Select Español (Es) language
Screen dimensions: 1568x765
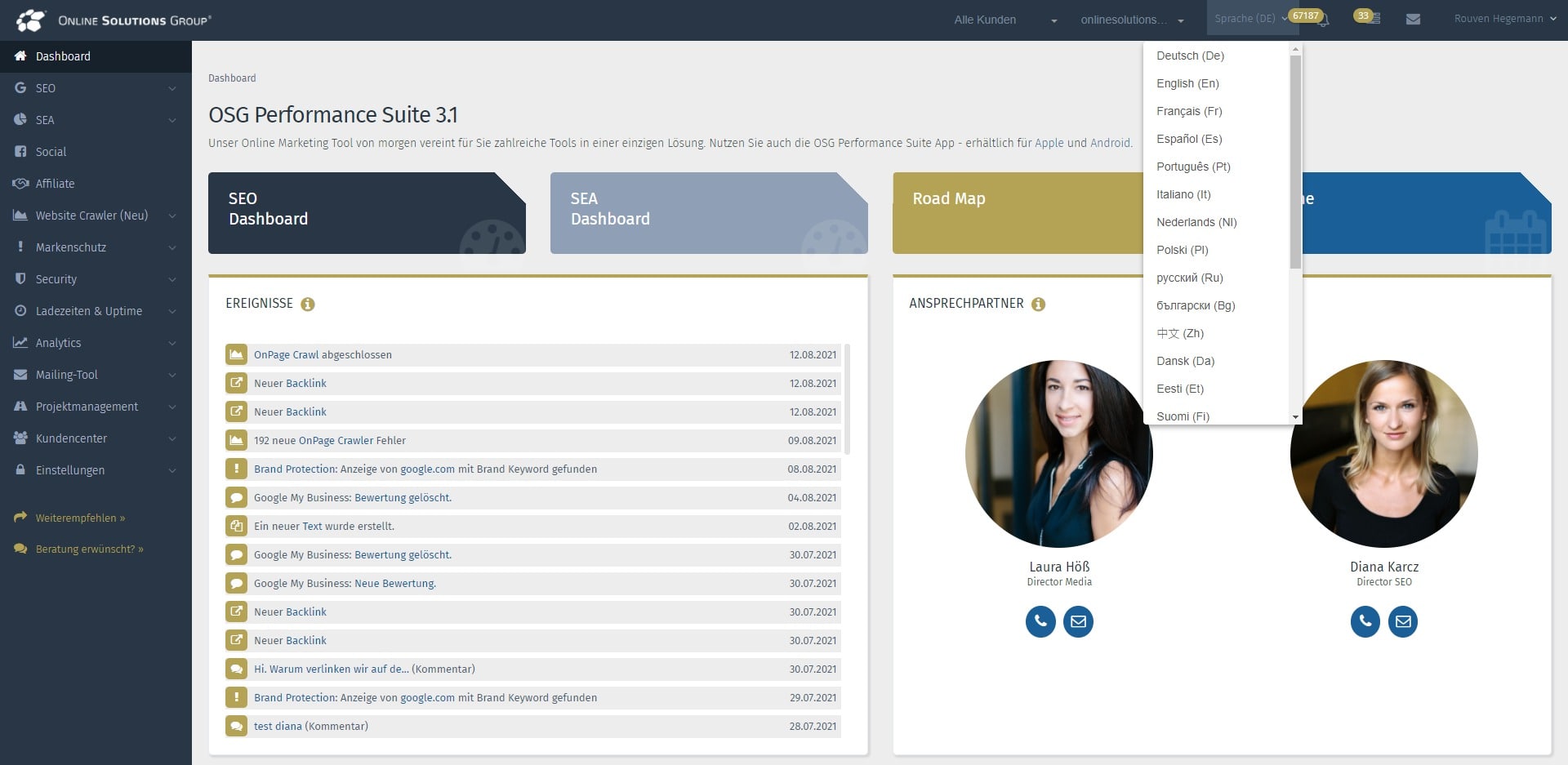click(1217, 139)
